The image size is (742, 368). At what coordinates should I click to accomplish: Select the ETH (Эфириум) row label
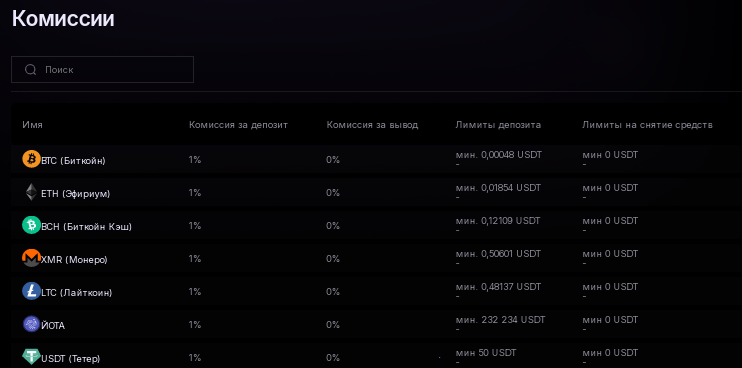coord(76,194)
